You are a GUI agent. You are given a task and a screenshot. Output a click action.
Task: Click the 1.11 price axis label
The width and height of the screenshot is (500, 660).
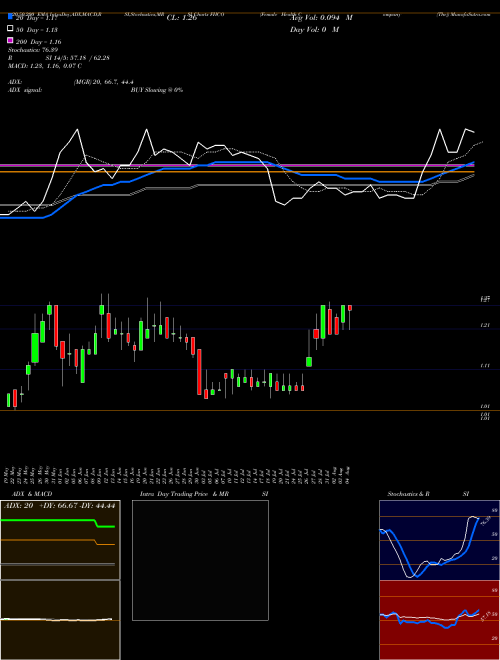point(485,366)
